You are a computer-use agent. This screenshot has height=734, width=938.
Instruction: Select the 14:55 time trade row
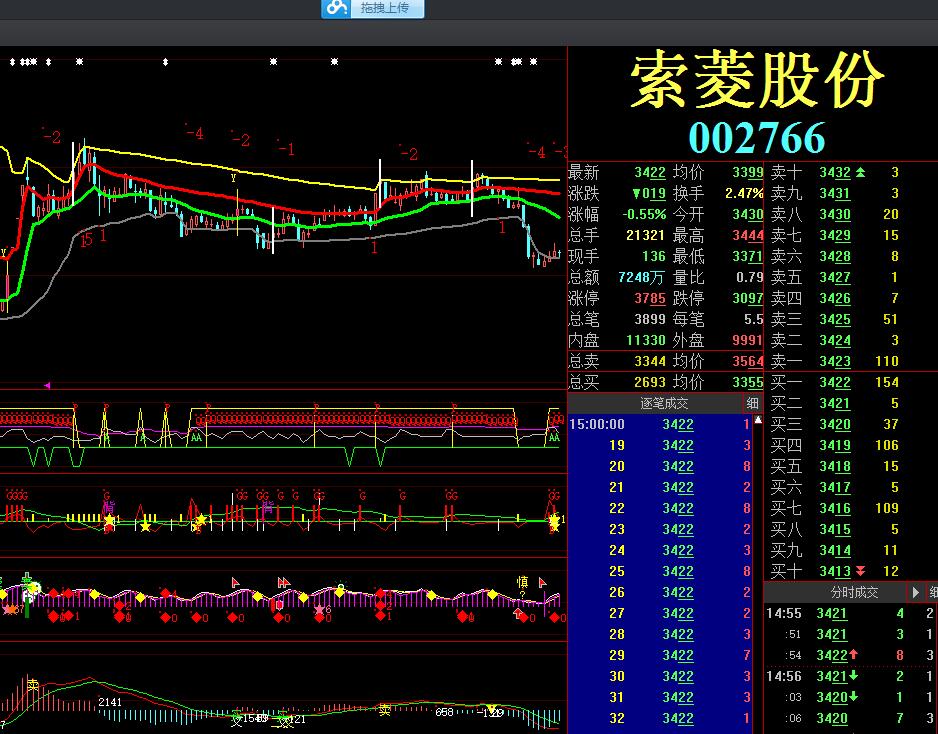pyautogui.click(x=849, y=613)
